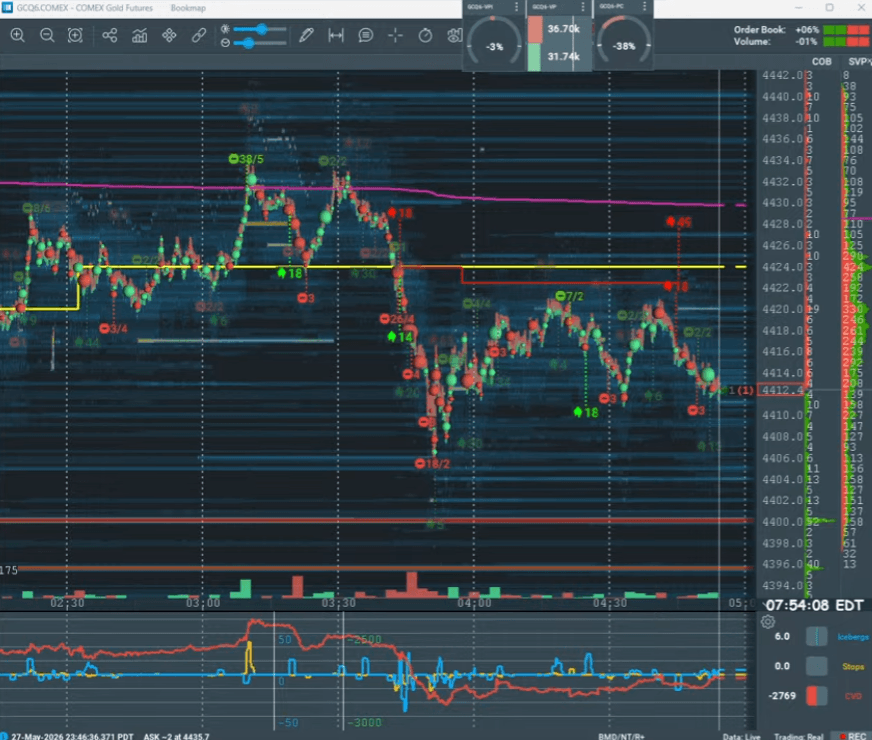Click the green 7/2 chart marker
This screenshot has width=872, height=740.
[x=569, y=296]
